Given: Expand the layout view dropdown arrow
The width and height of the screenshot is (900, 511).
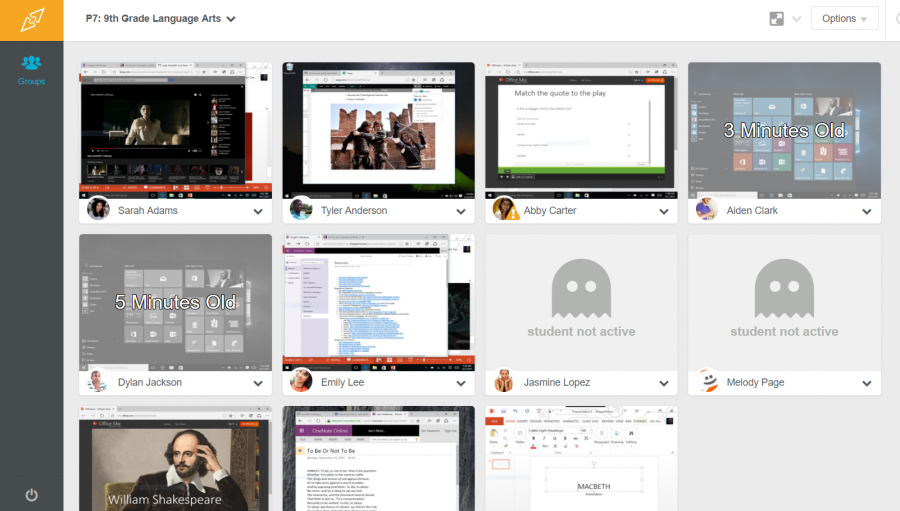Looking at the screenshot, I should coord(797,19).
